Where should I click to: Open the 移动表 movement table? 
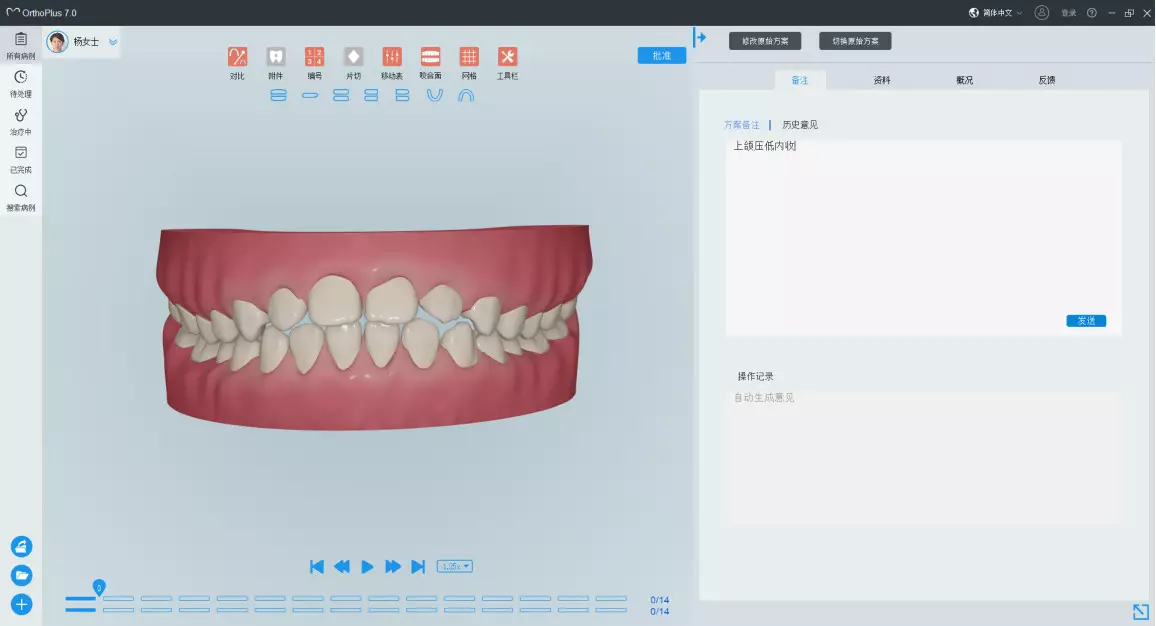[x=391, y=58]
